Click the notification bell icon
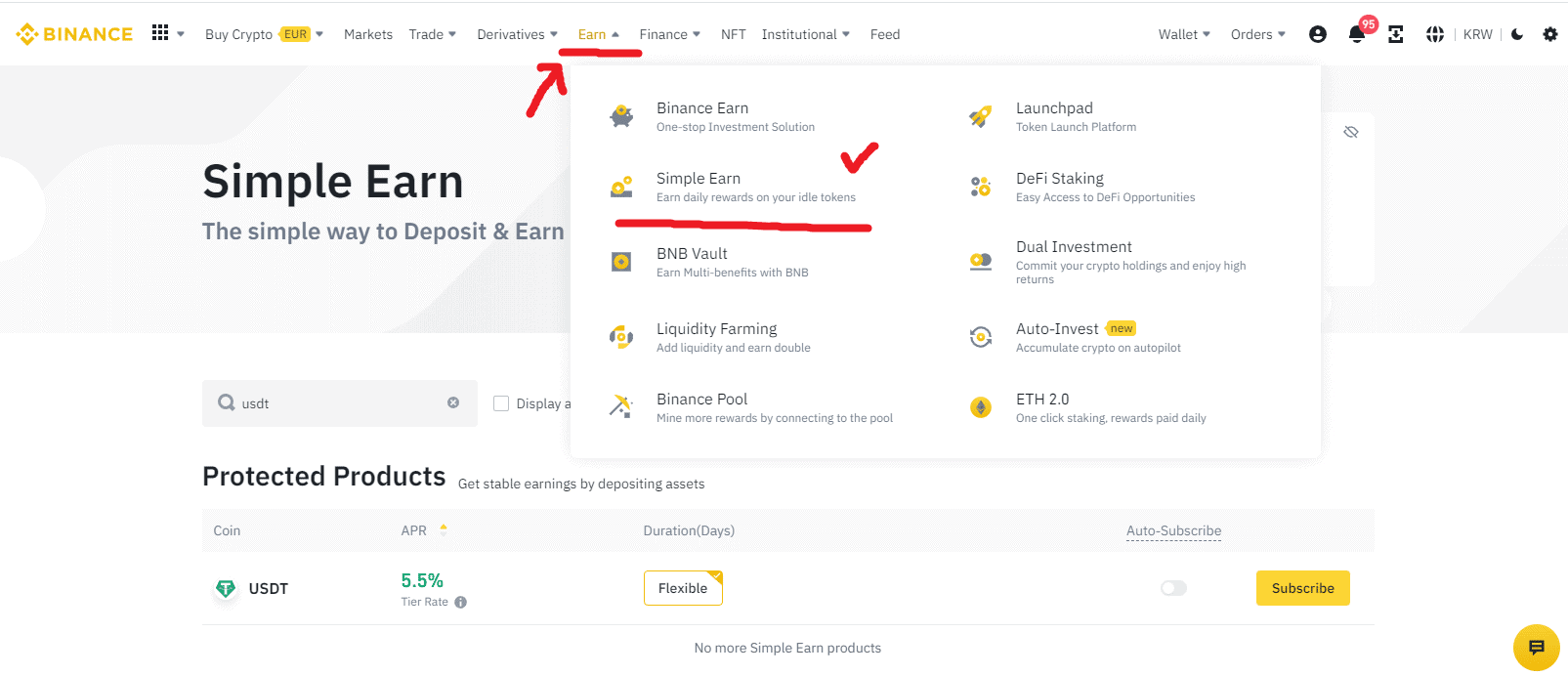This screenshot has height=675, width=1568. point(1356,35)
